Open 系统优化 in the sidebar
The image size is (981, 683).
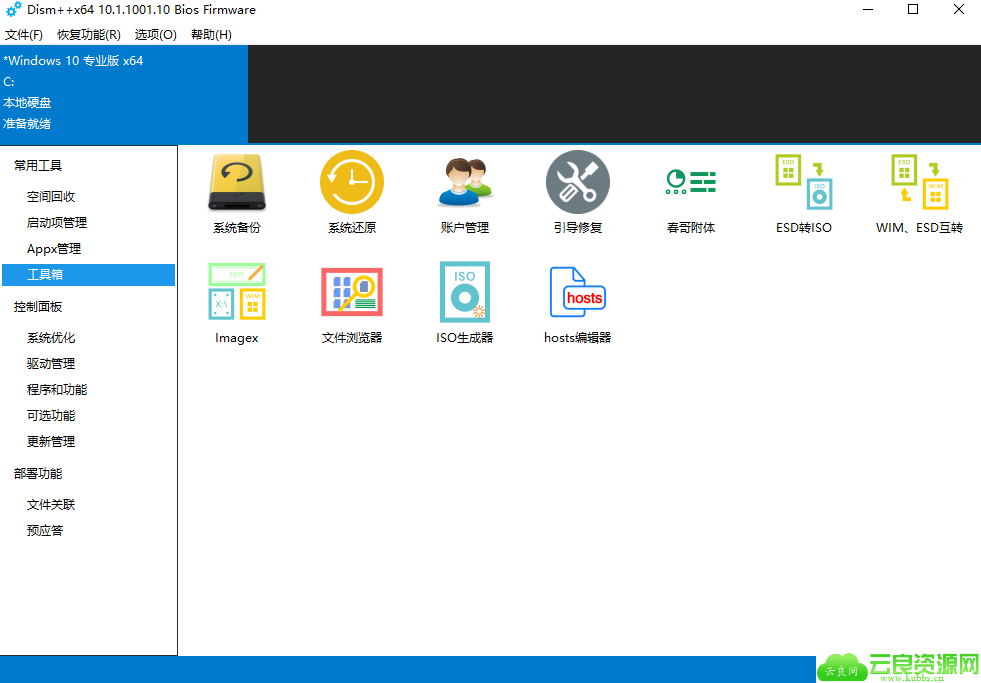click(51, 338)
